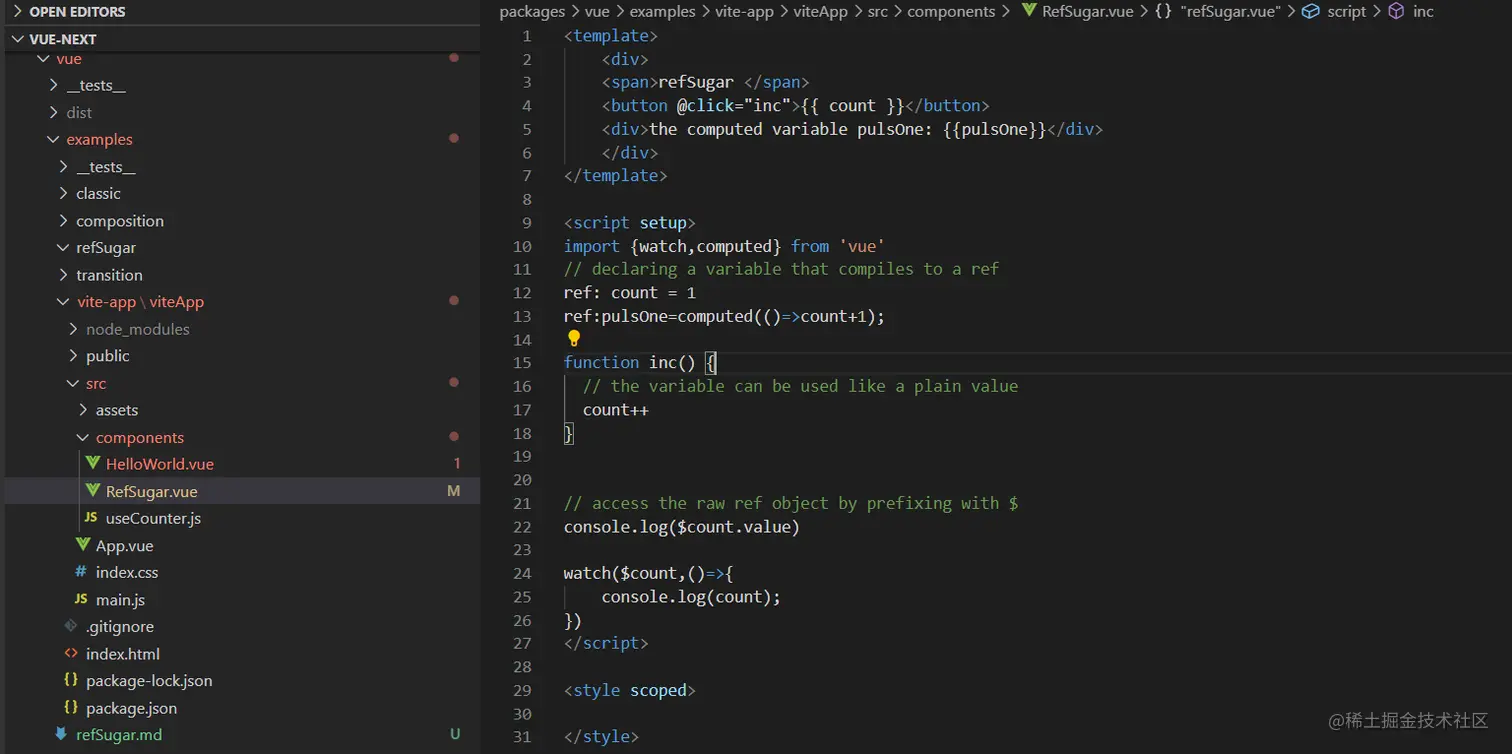Screen dimensions: 1512x754
Task: Click the JS icon beside useCounter.js
Action: (91, 518)
